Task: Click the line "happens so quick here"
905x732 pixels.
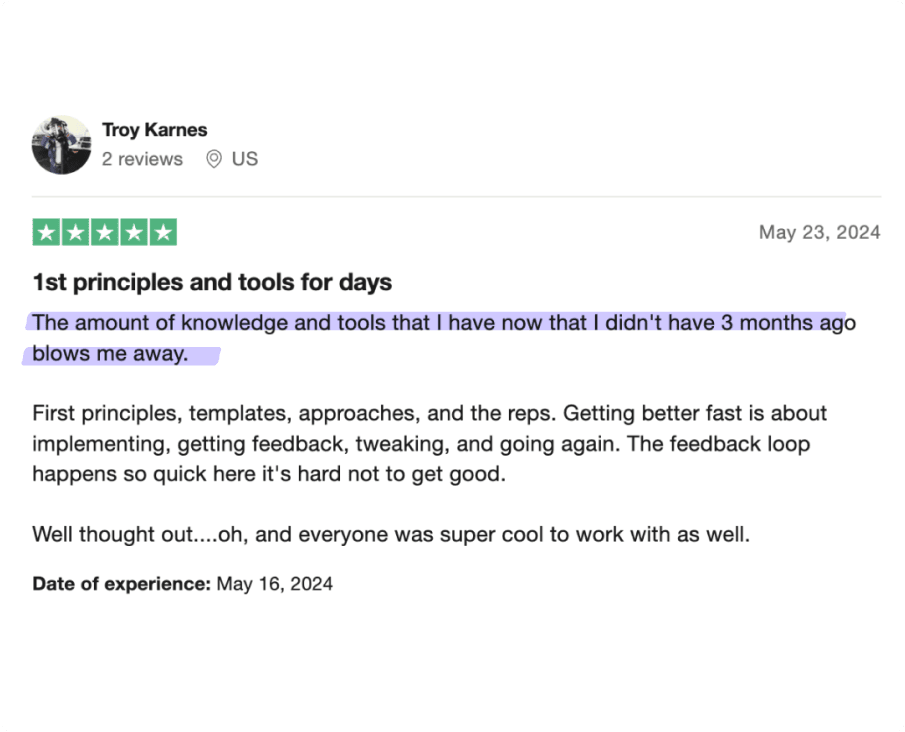Action: (269, 474)
